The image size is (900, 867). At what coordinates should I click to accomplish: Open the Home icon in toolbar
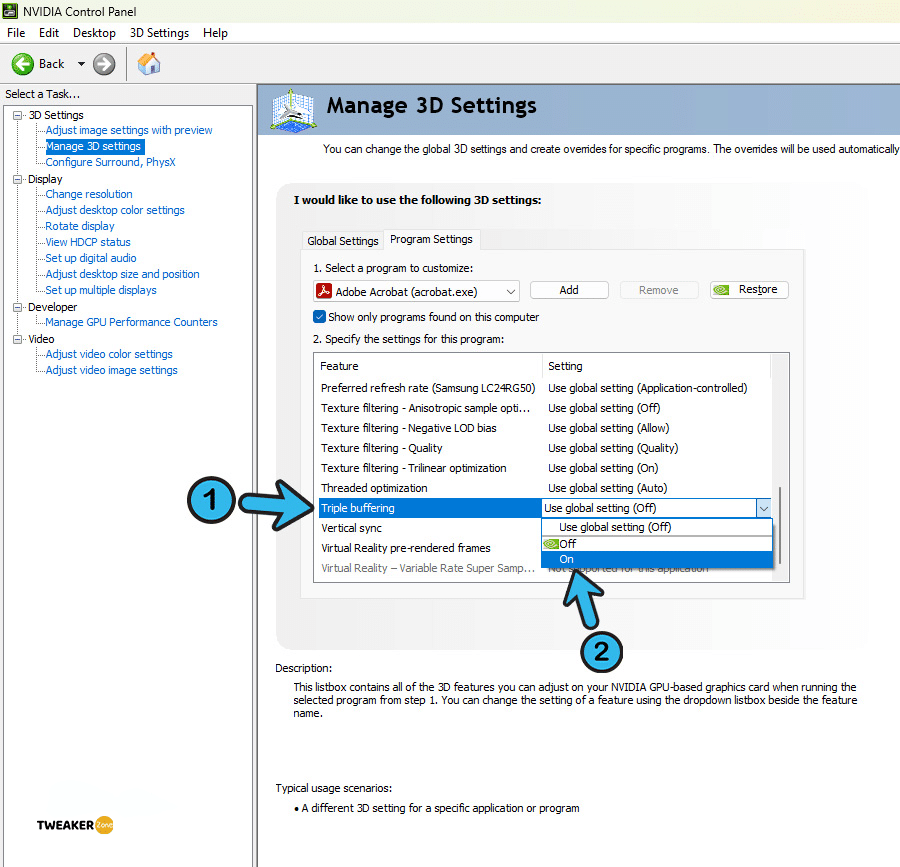click(x=149, y=64)
